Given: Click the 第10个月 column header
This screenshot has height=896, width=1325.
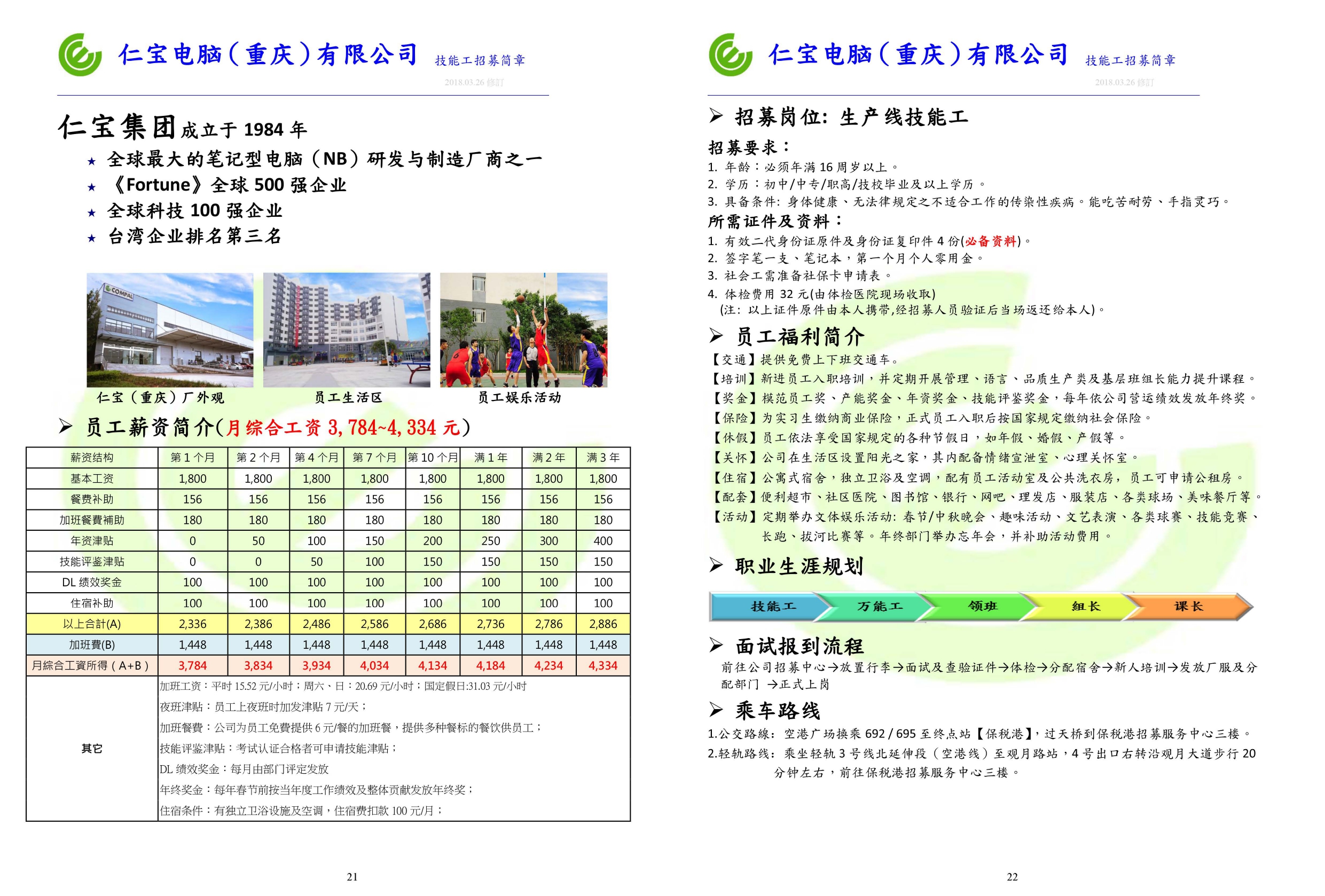Looking at the screenshot, I should tap(433, 458).
